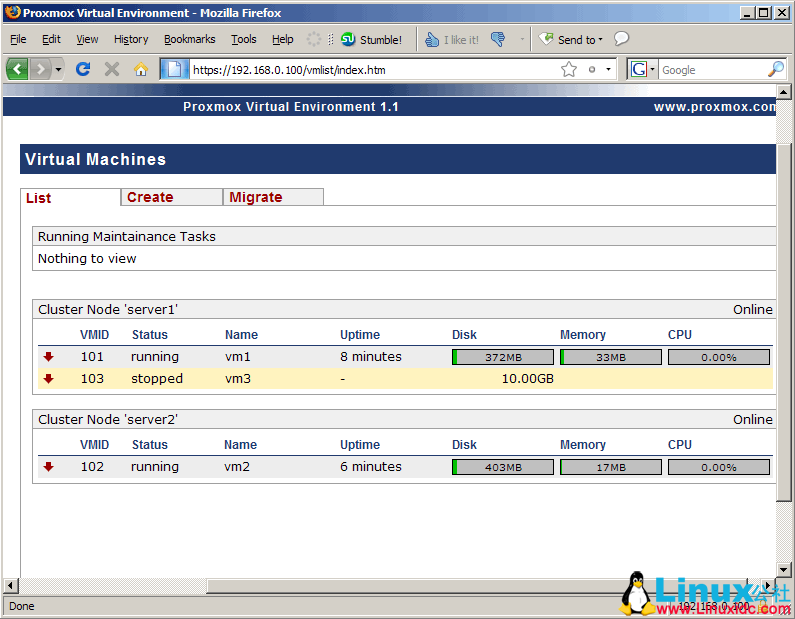Click the green back navigation arrow

tap(18, 69)
